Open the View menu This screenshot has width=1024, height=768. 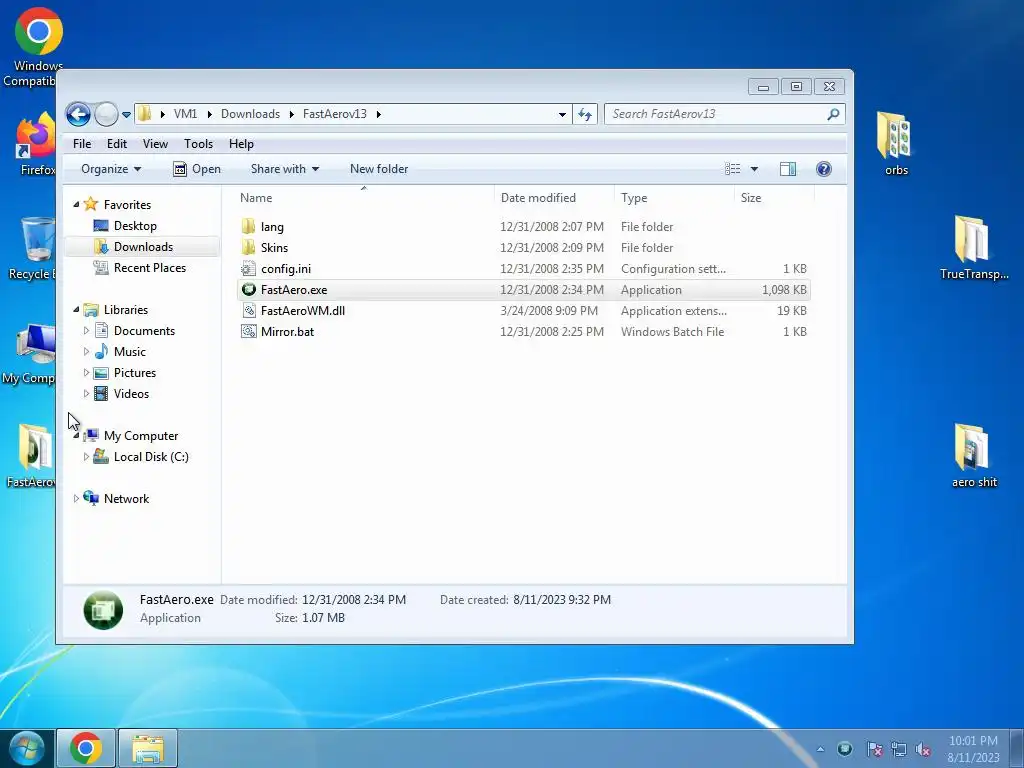[155, 144]
